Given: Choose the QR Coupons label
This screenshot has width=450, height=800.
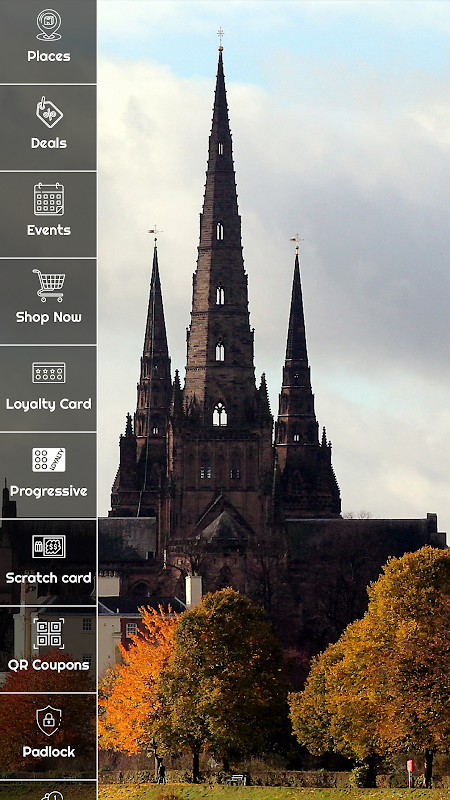Looking at the screenshot, I should pos(48,665).
